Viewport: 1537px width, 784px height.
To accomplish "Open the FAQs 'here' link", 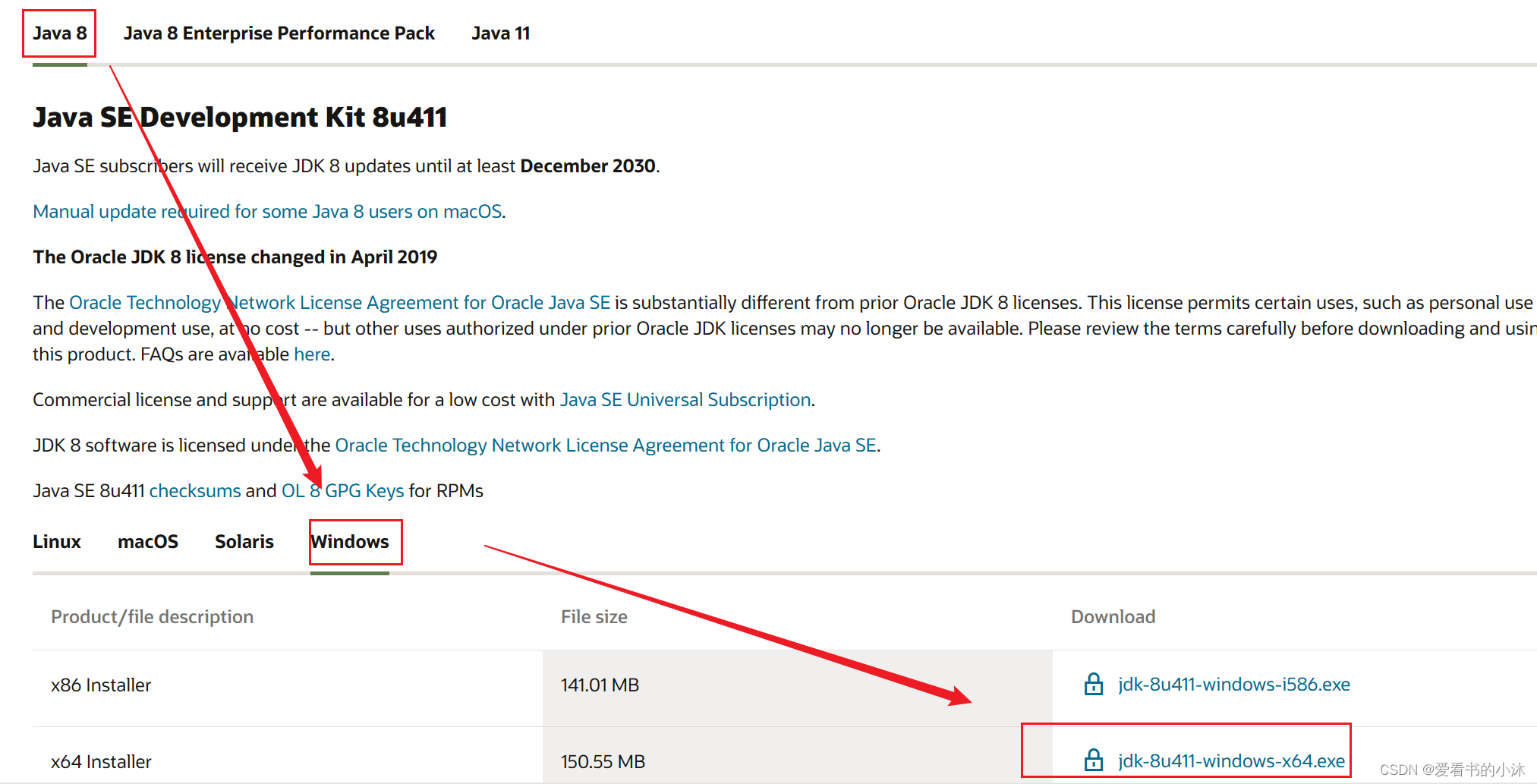I will 312,354.
